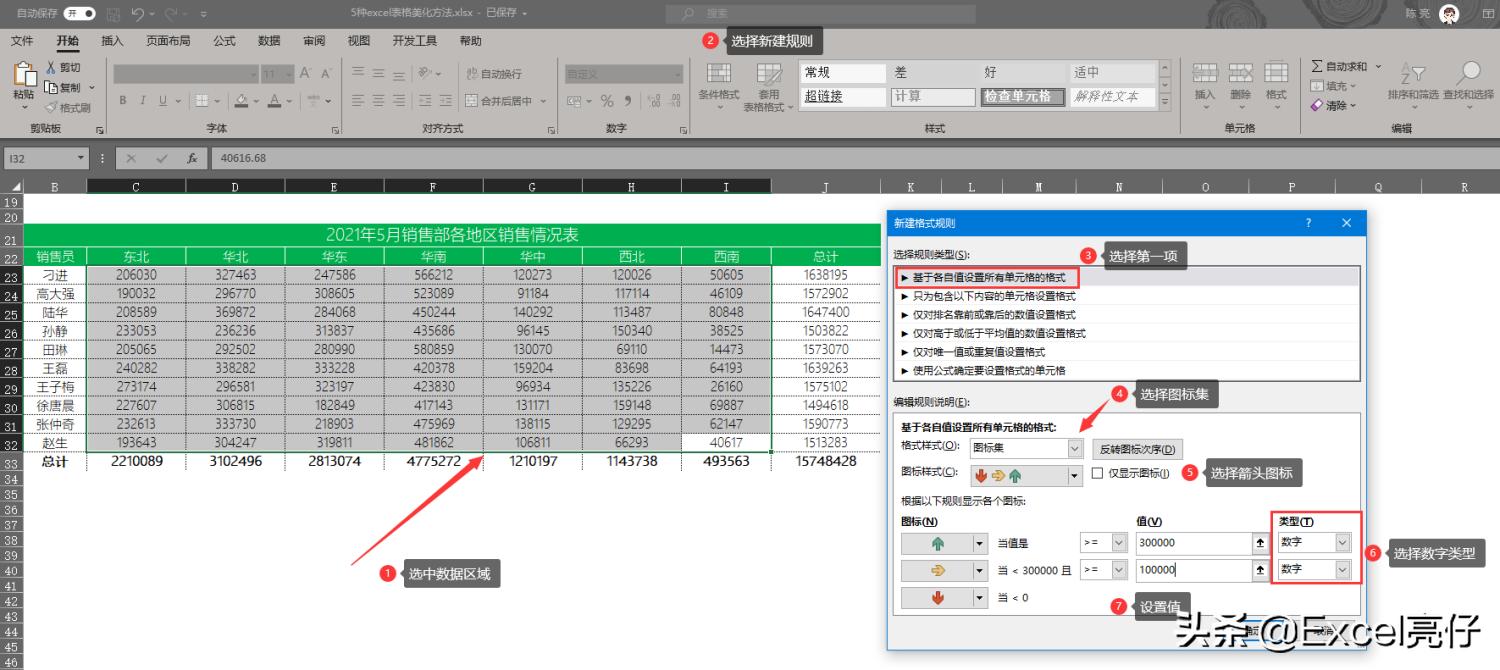Open the 公式 ribbon tab
The image size is (1500, 670).
pyautogui.click(x=223, y=41)
